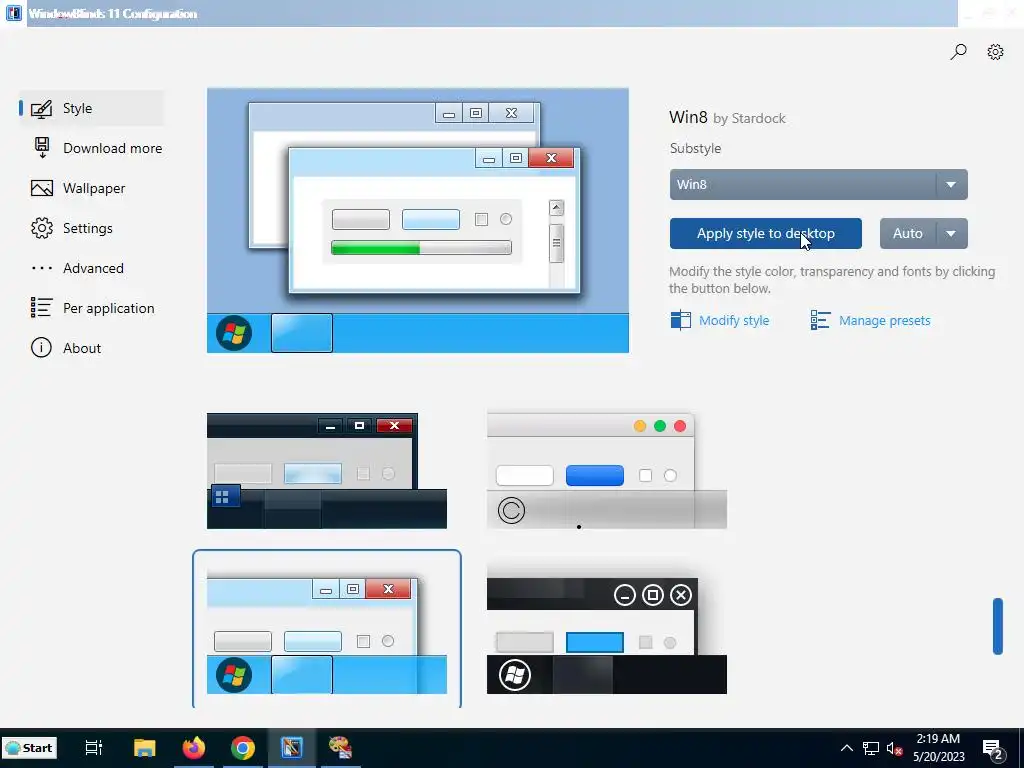
Task: Select the Mac-like style thumbnail with colored dots
Action: [x=607, y=471]
